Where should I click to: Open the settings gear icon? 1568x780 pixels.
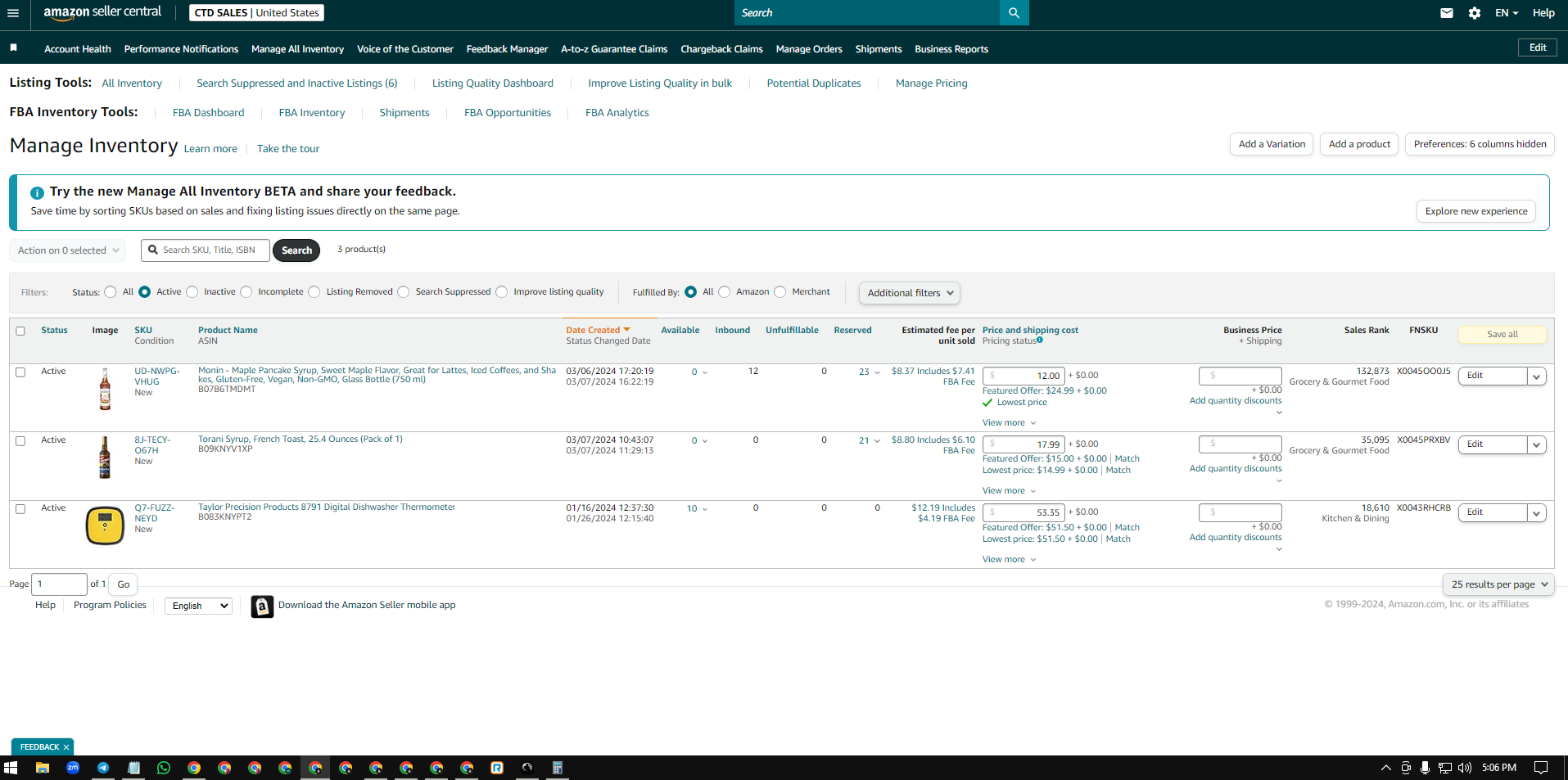(1475, 13)
